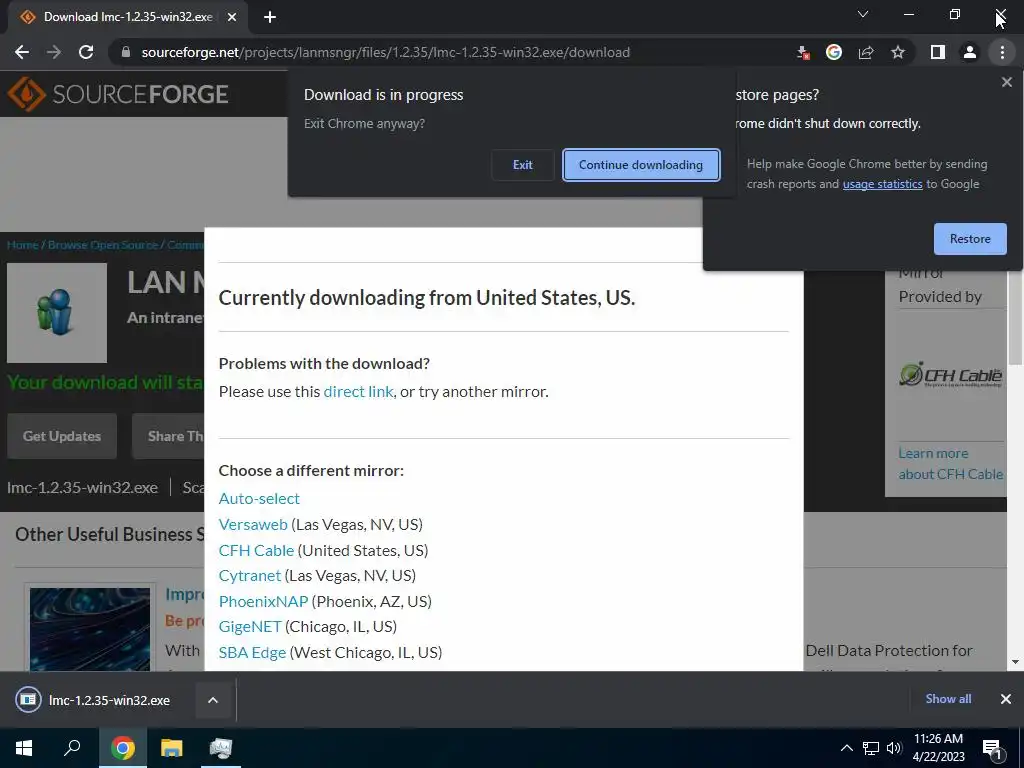Open the Chrome profile menu

tap(970, 52)
